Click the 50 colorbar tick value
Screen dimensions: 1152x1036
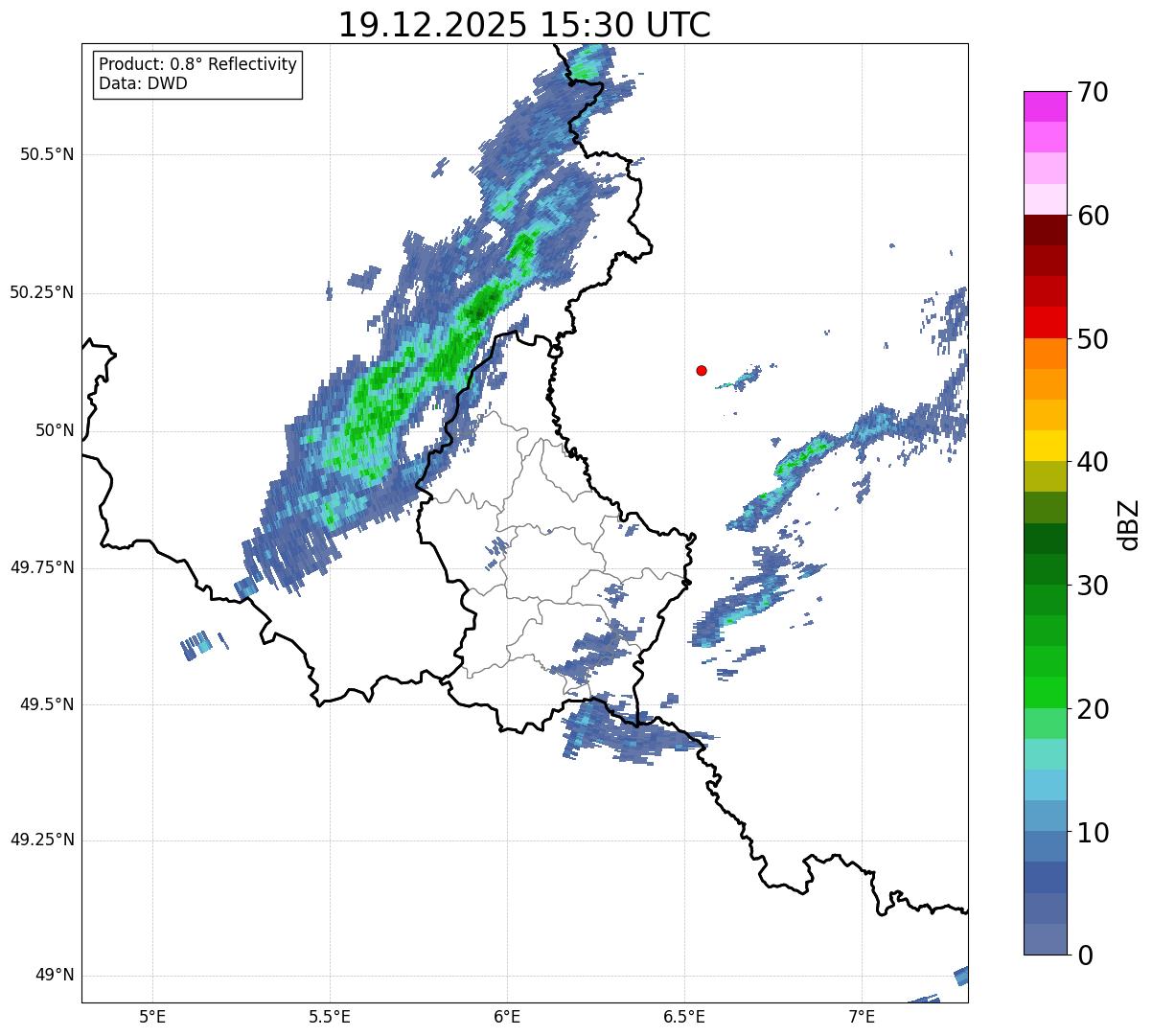(1093, 339)
